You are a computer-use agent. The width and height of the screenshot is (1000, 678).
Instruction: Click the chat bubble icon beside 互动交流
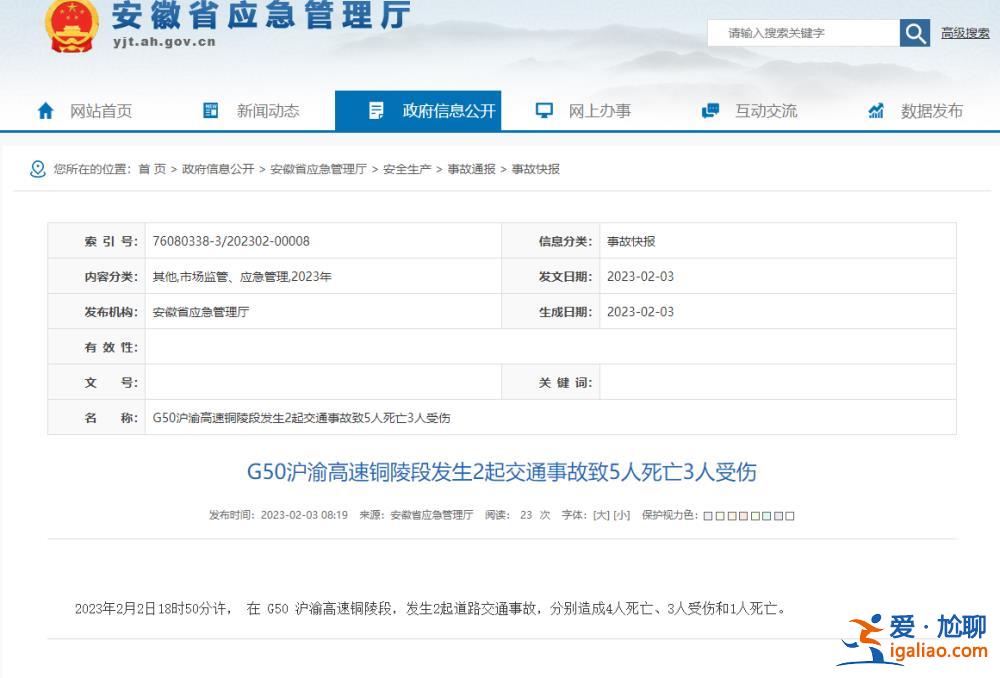(711, 111)
